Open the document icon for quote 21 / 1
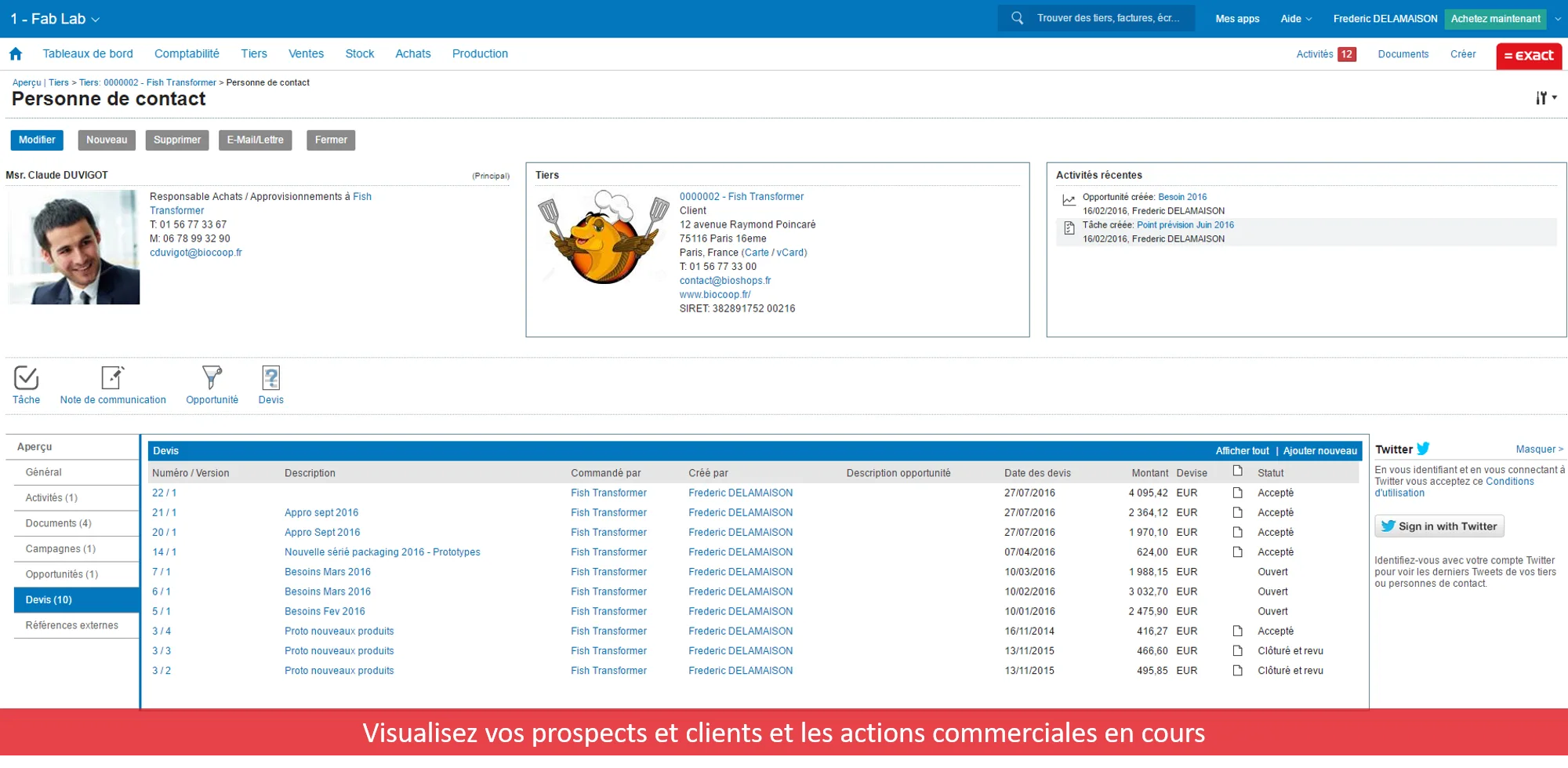Screen dimensions: 1568x768 (x=1237, y=513)
